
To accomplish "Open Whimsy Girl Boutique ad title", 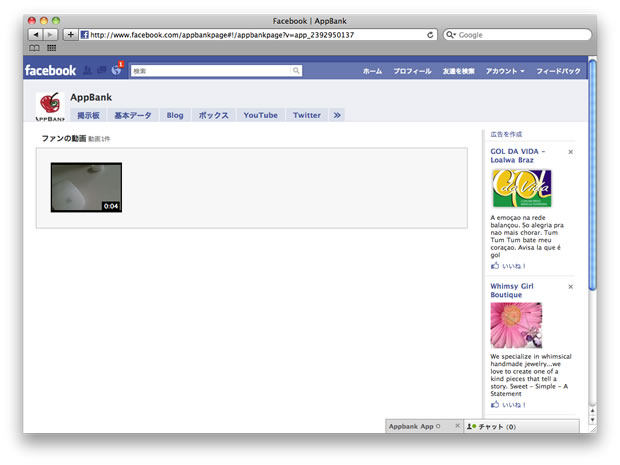I will [512, 291].
